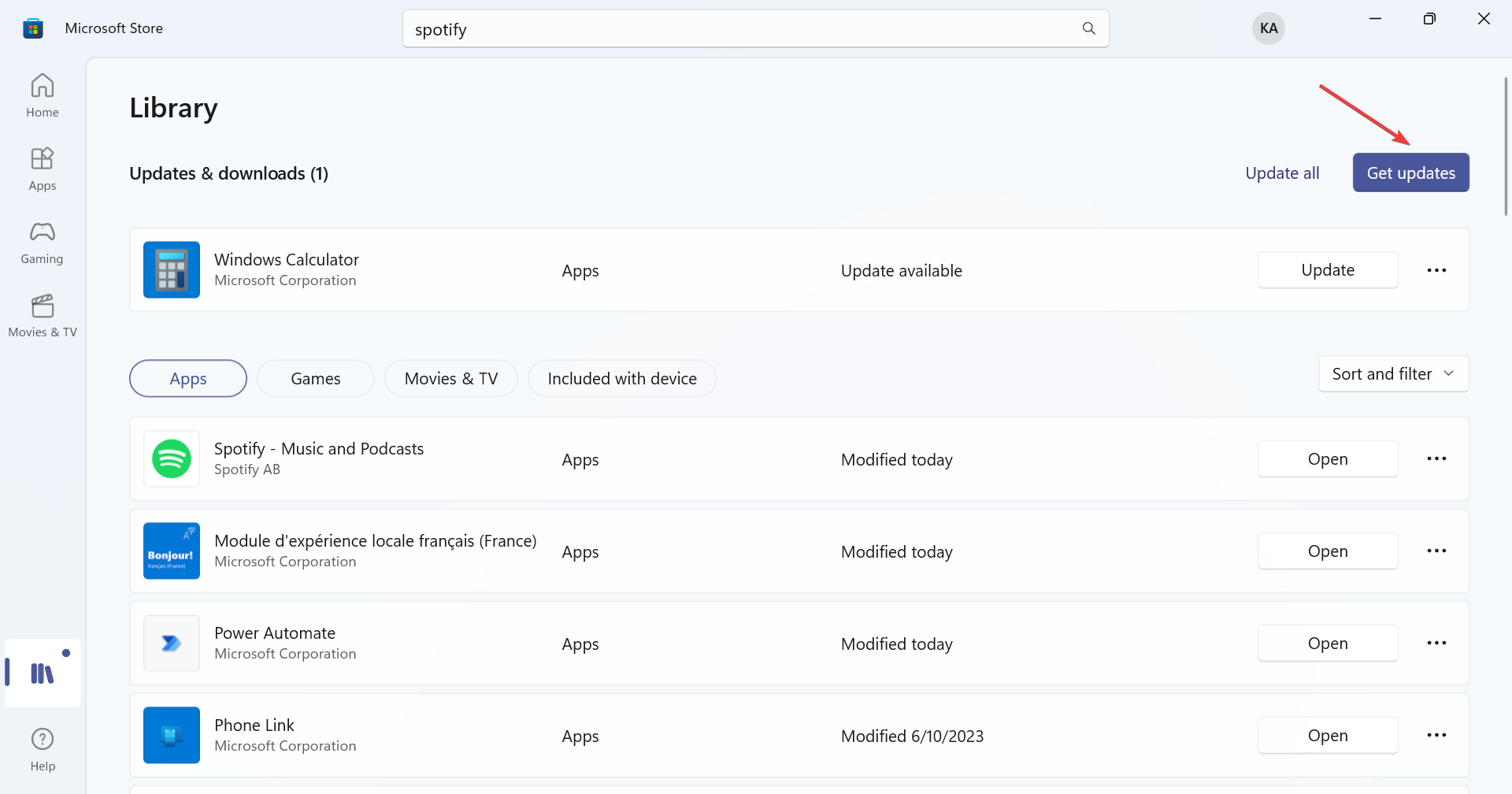Click the Get updates button
1512x794 pixels.
(1410, 172)
